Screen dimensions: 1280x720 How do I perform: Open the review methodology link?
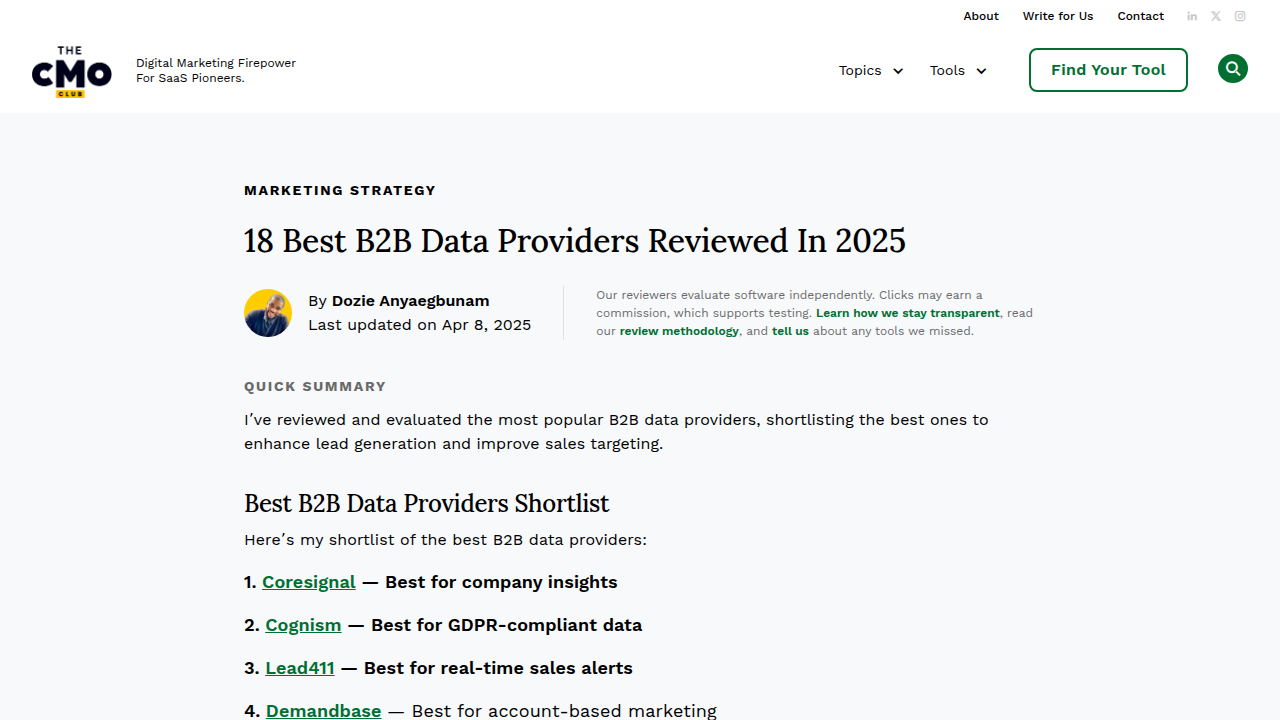pos(679,331)
